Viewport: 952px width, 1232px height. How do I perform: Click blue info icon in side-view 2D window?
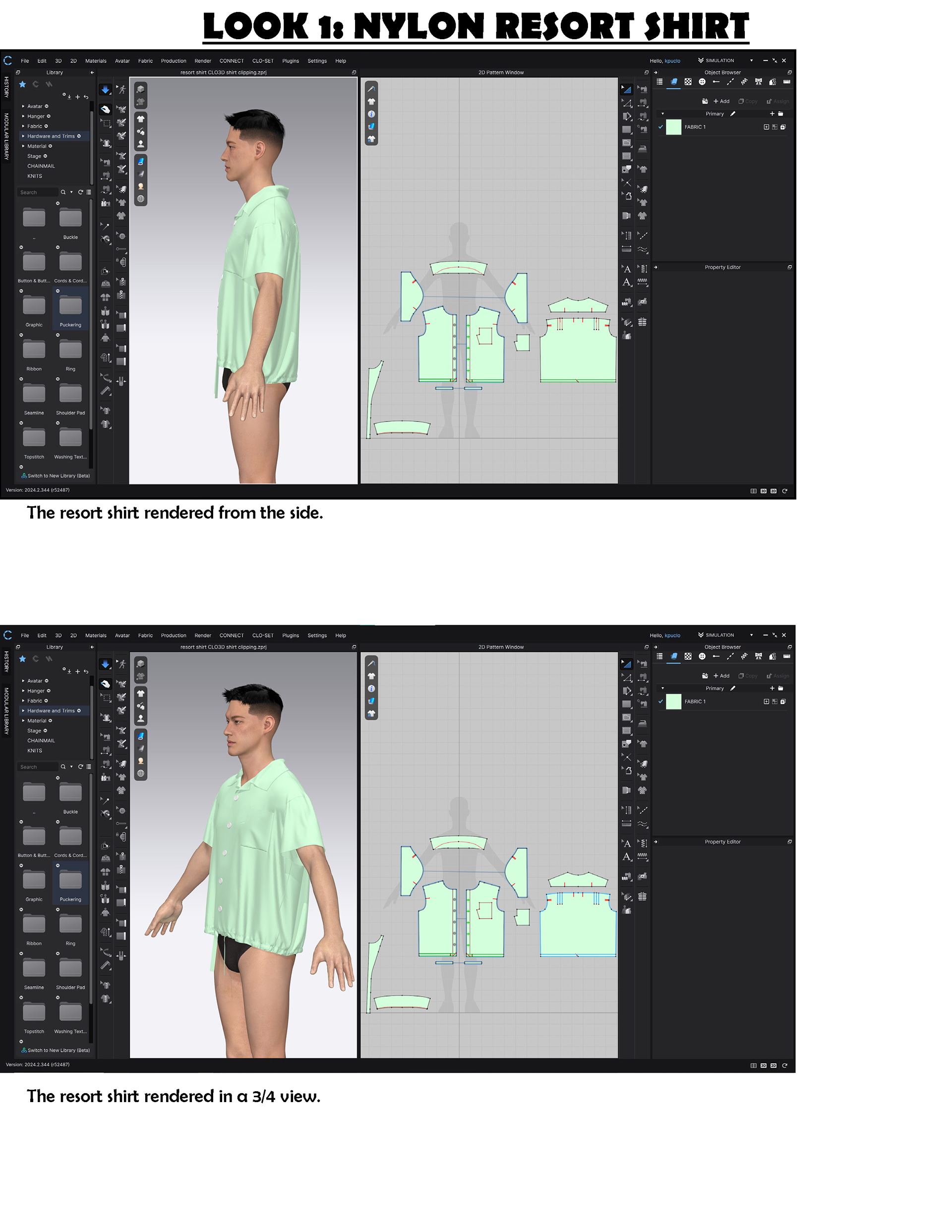coord(371,114)
